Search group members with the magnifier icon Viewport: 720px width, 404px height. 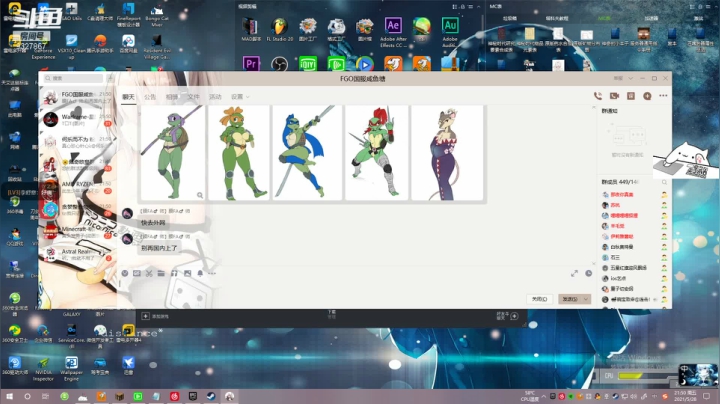(x=664, y=182)
